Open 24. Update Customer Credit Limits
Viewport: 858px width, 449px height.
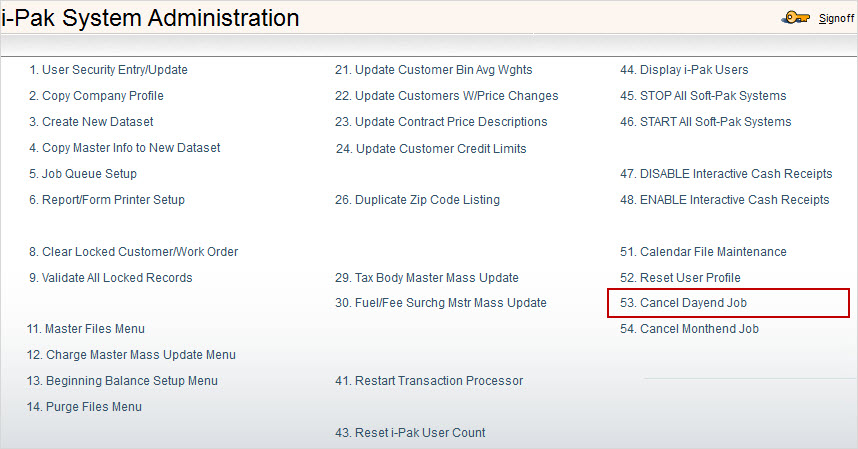pyautogui.click(x=431, y=149)
